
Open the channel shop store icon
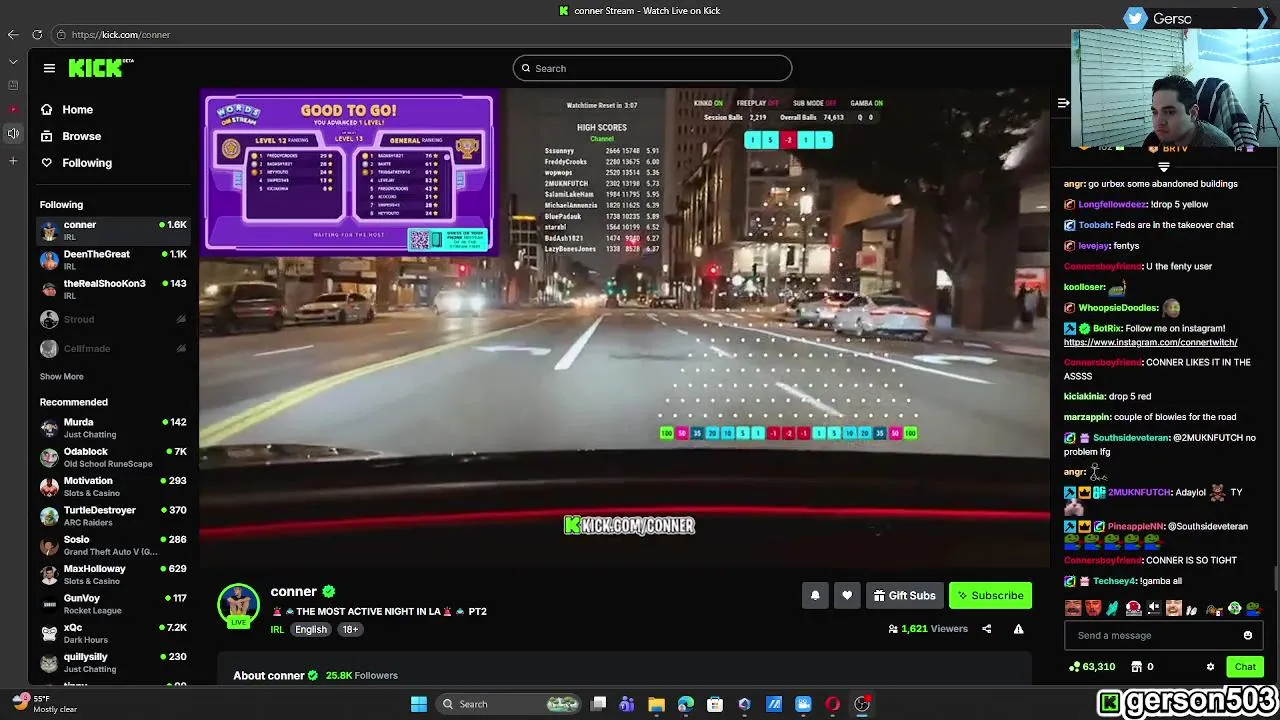1136,667
